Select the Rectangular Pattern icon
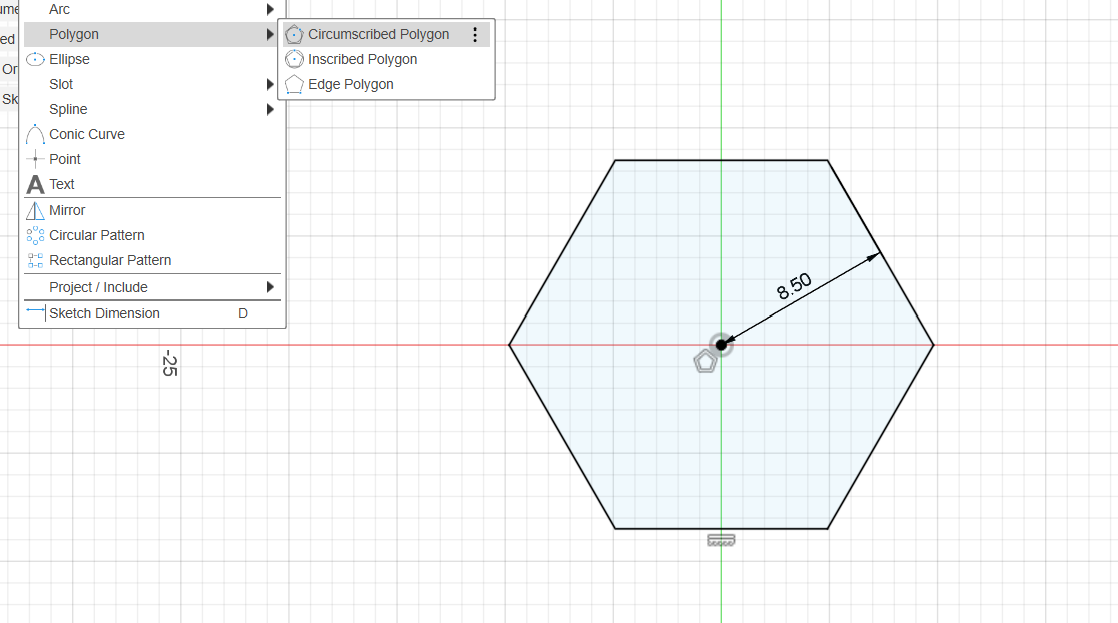Viewport: 1118px width, 623px height. (35, 260)
